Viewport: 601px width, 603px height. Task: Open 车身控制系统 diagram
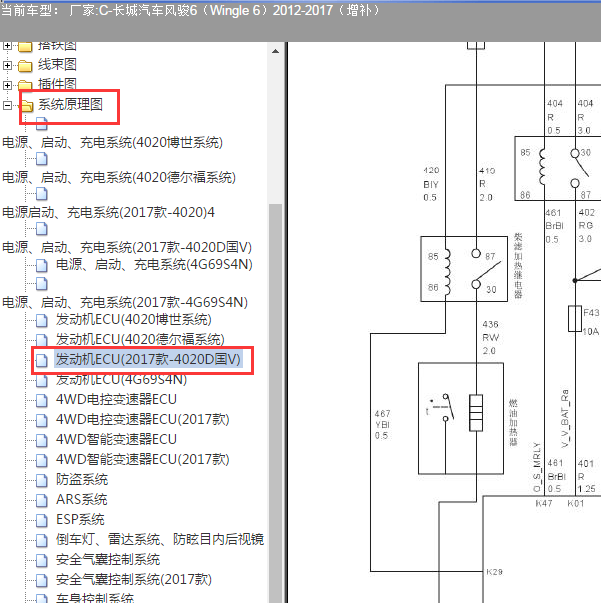[x=95, y=598]
